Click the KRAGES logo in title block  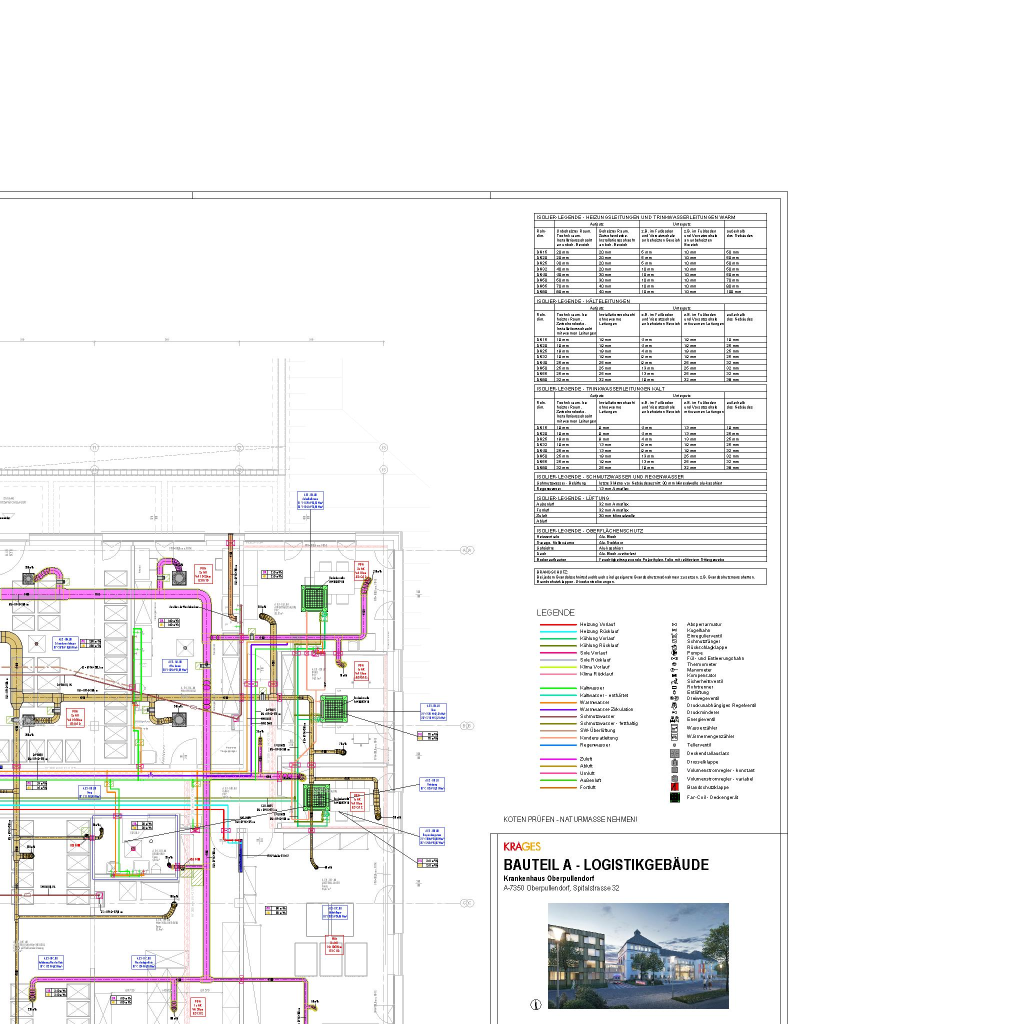(x=522, y=846)
